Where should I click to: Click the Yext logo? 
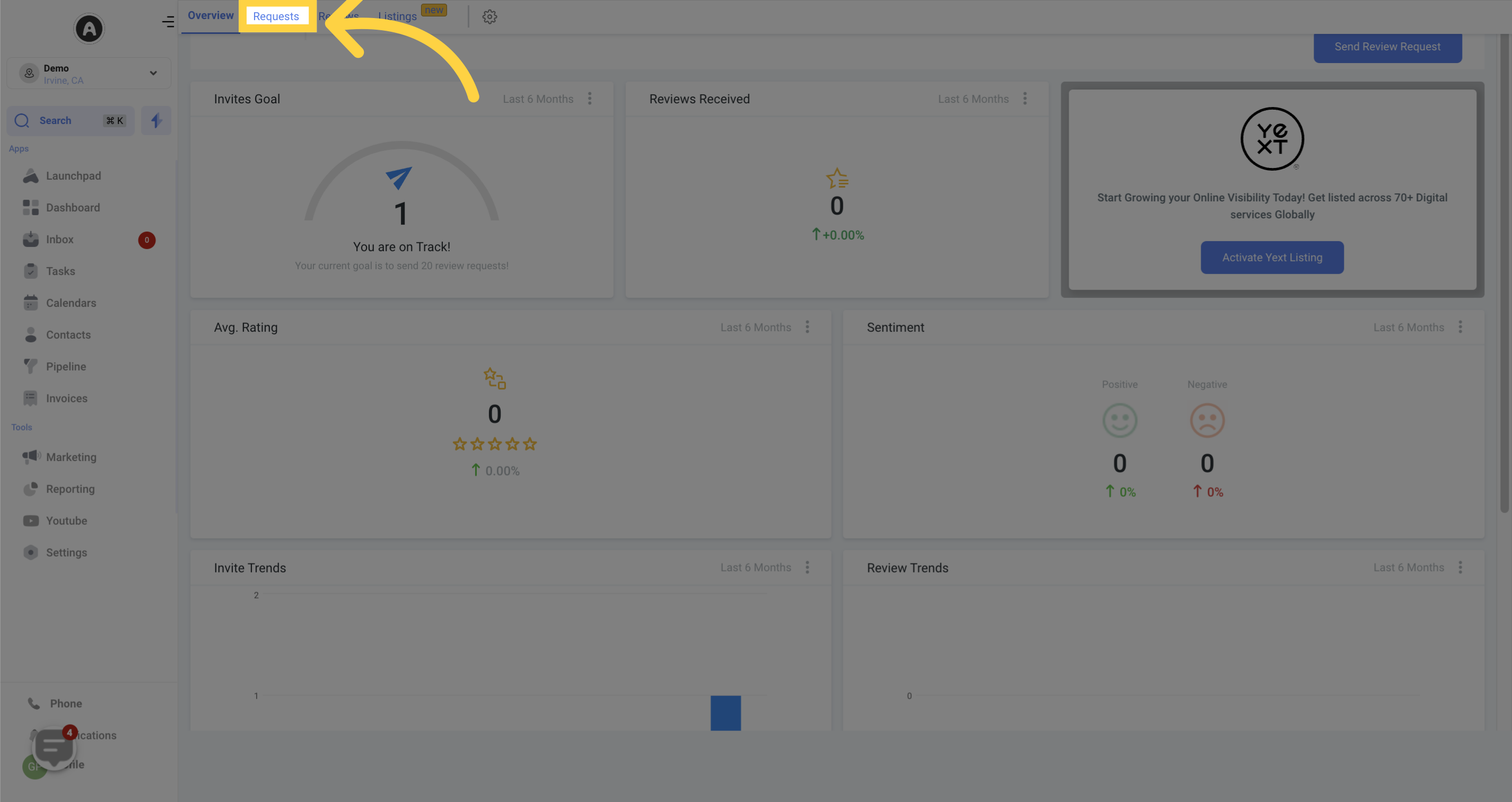[x=1272, y=139]
